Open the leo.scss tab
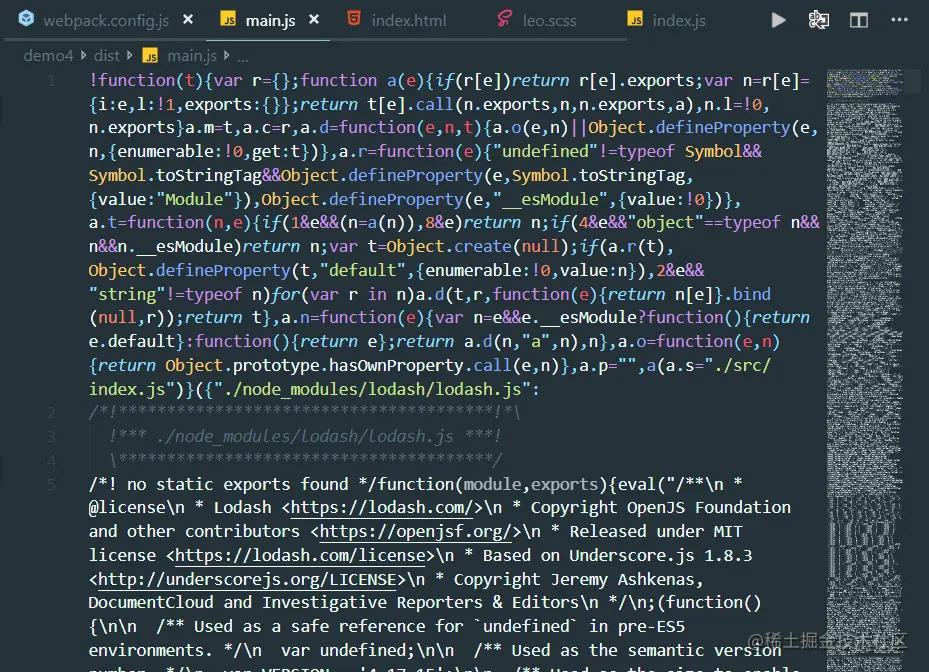 [551, 18]
